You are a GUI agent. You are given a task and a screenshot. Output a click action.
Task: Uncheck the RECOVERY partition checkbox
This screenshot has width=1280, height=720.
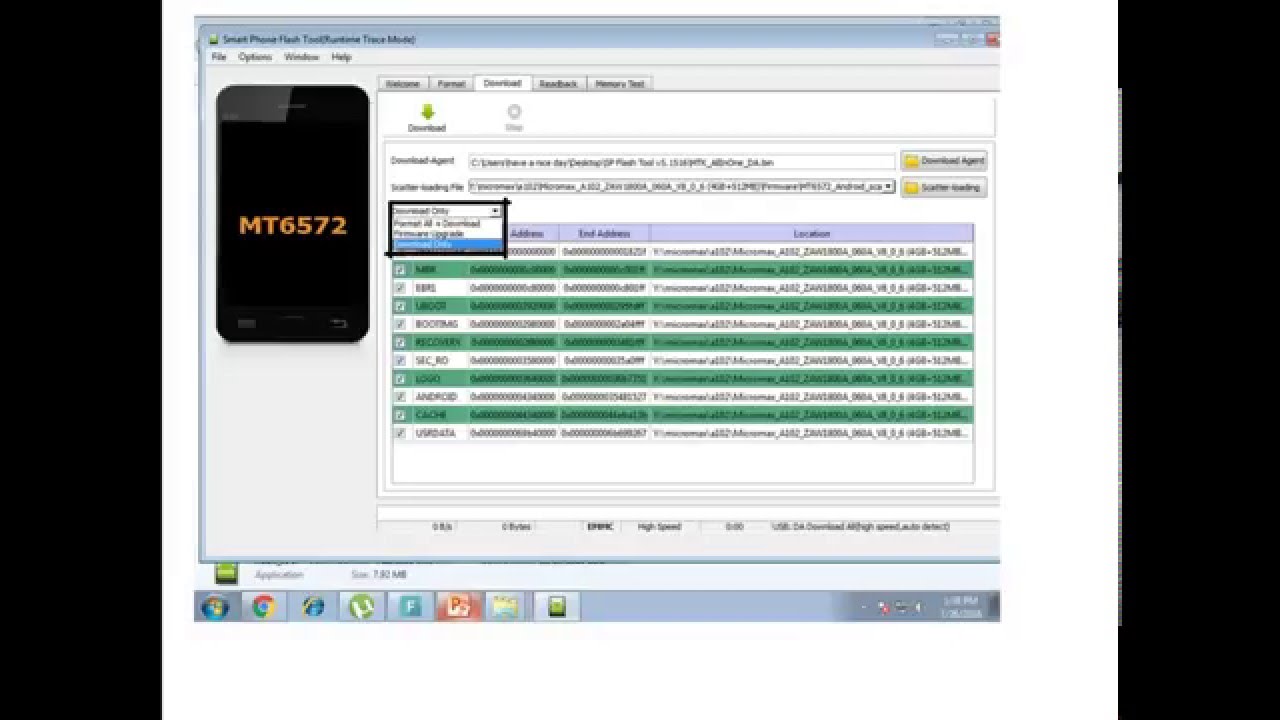point(400,342)
